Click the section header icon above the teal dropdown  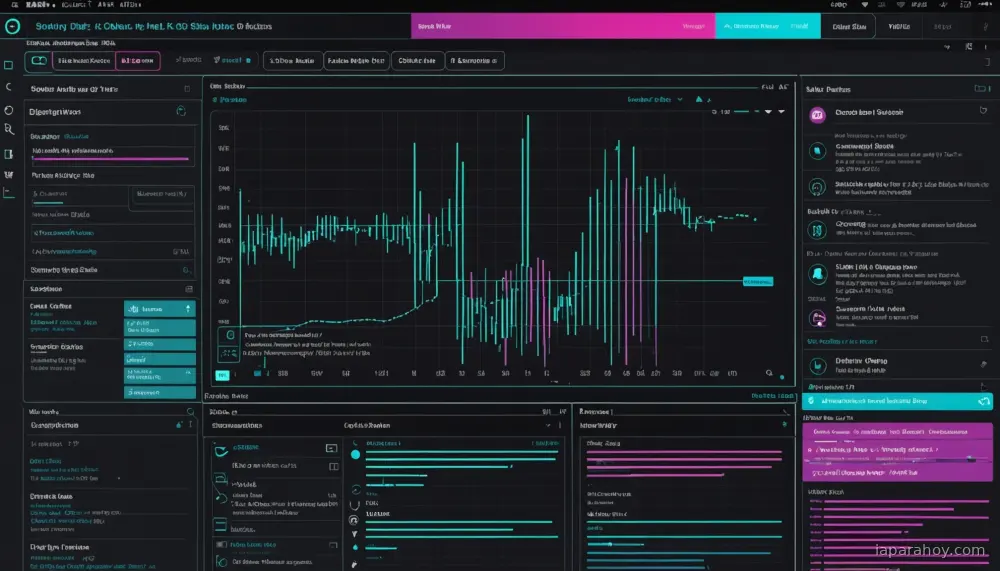(x=189, y=289)
